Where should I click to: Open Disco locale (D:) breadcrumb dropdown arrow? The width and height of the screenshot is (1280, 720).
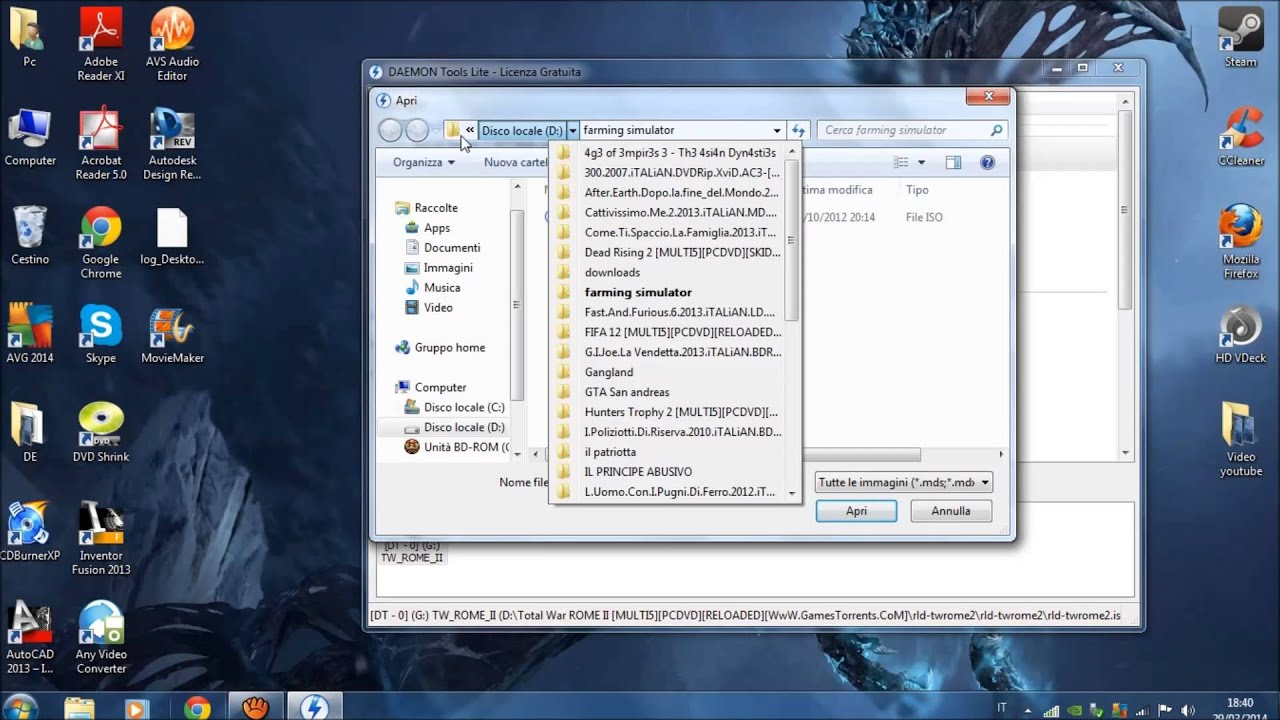[x=573, y=130]
